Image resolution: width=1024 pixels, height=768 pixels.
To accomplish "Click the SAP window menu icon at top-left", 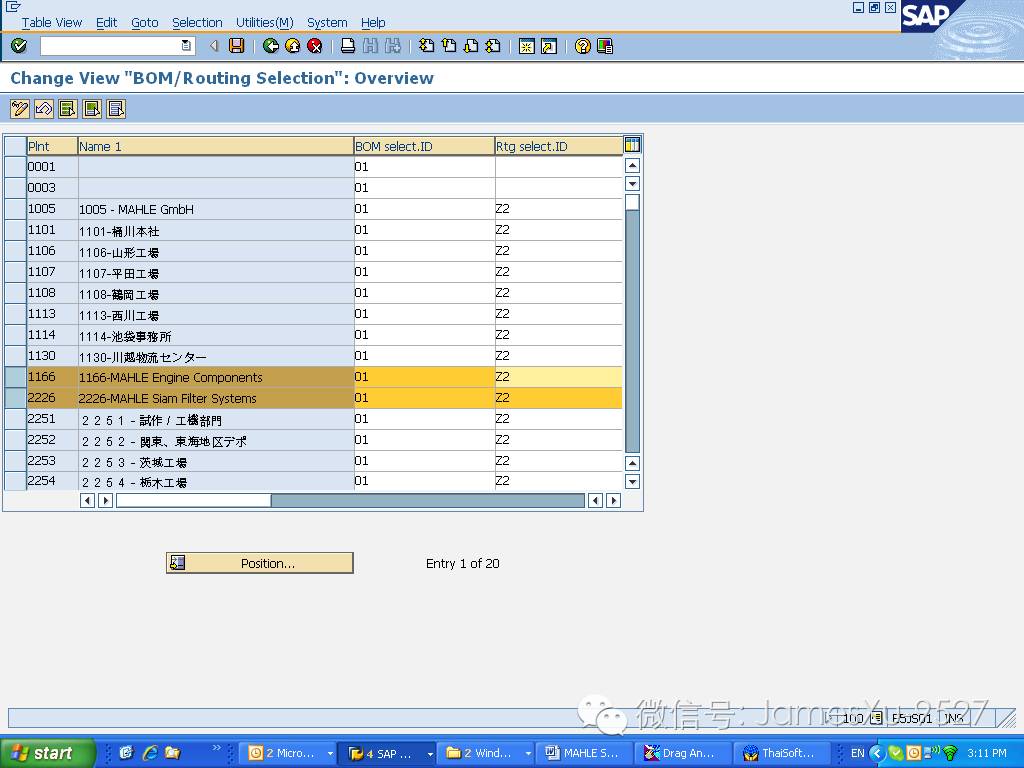I will [12, 7].
